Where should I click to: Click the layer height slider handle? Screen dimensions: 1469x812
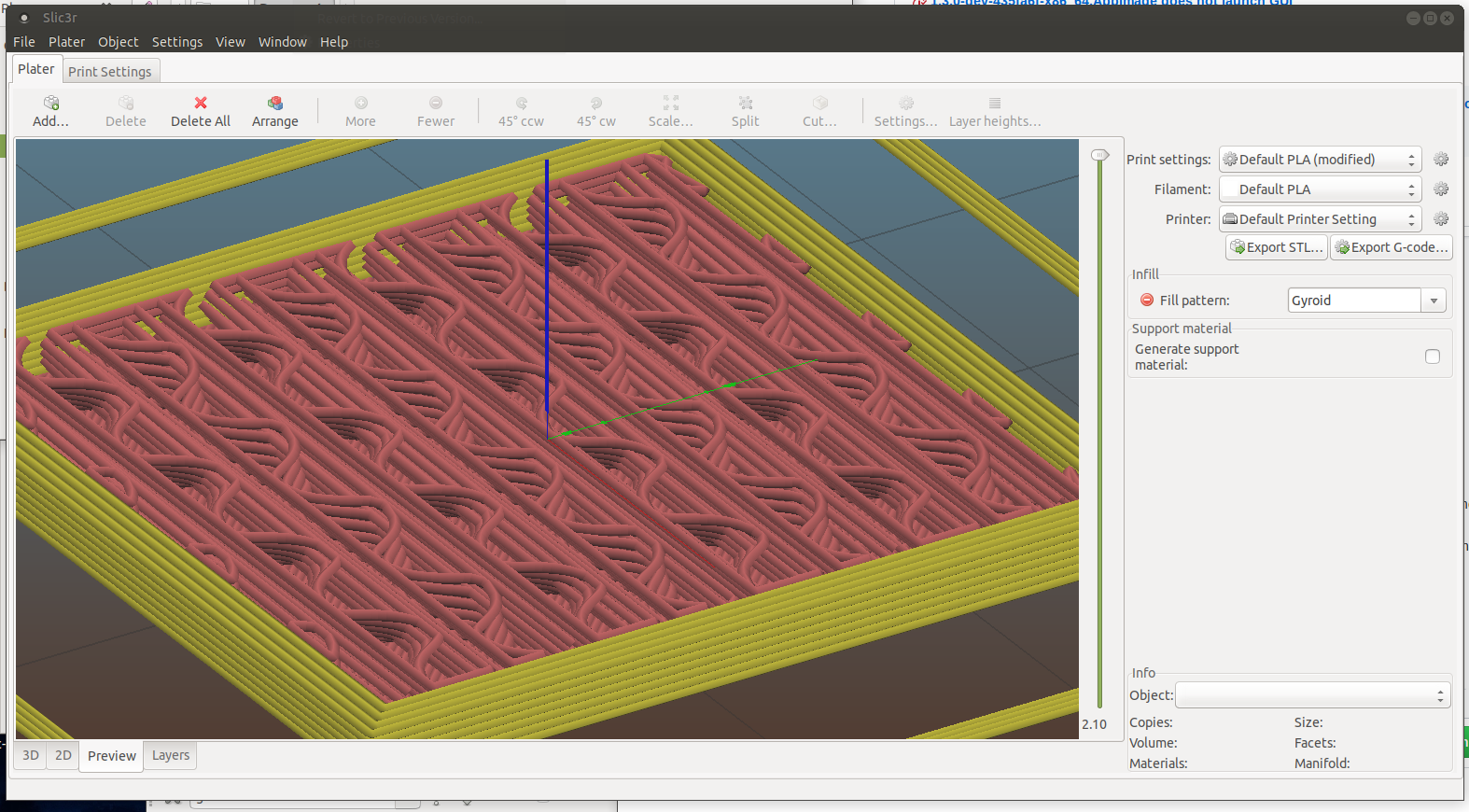click(1100, 155)
